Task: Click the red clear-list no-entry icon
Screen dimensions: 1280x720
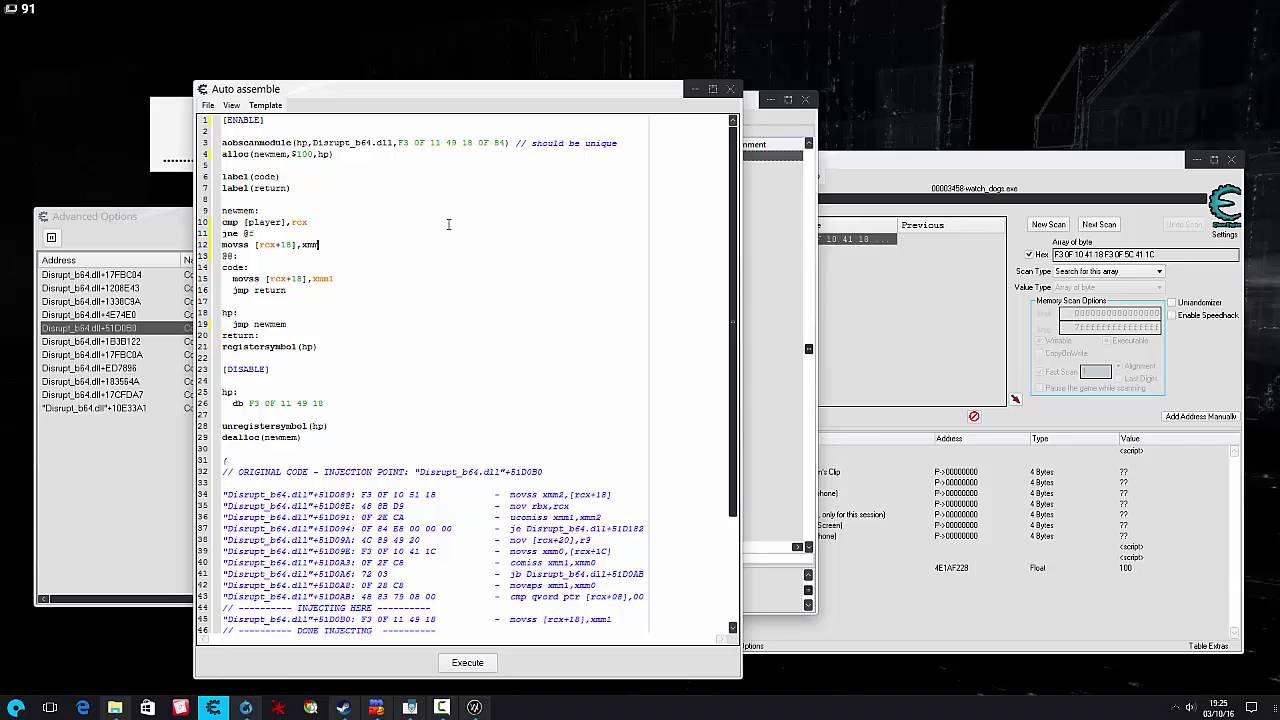Action: pyautogui.click(x=974, y=416)
